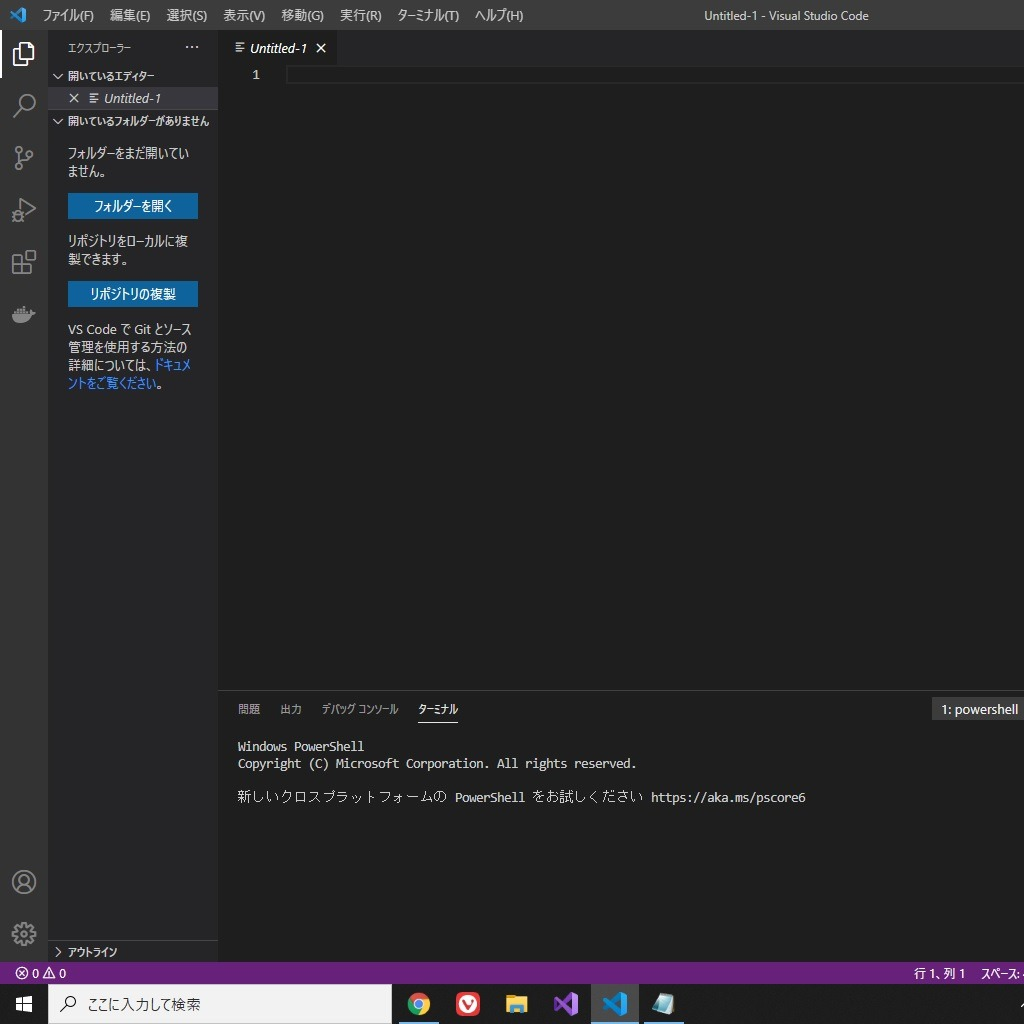Click the VS Code logo in title bar
The image size is (1024, 1024).
click(x=18, y=14)
